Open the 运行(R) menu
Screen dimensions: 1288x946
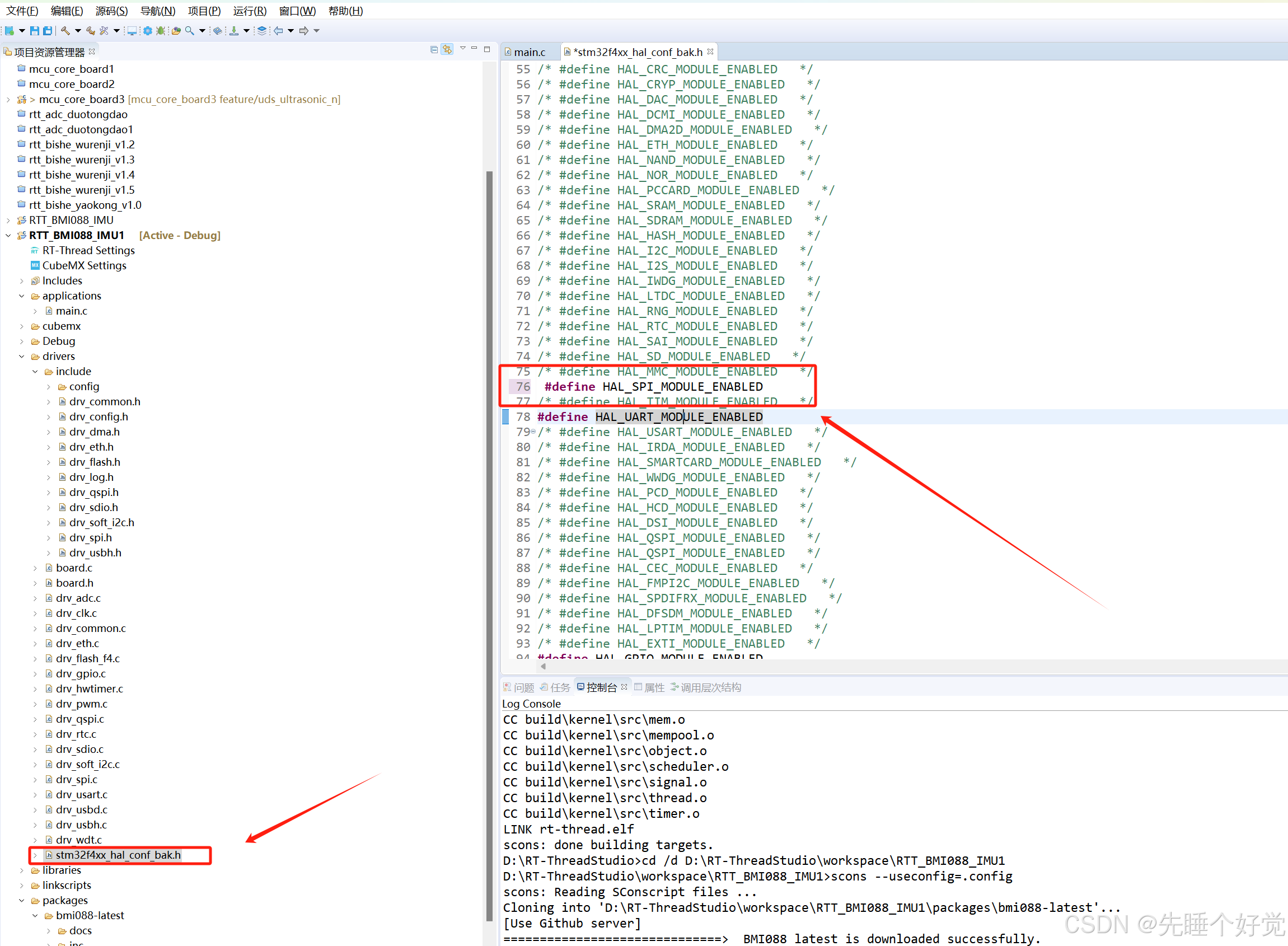pyautogui.click(x=250, y=11)
